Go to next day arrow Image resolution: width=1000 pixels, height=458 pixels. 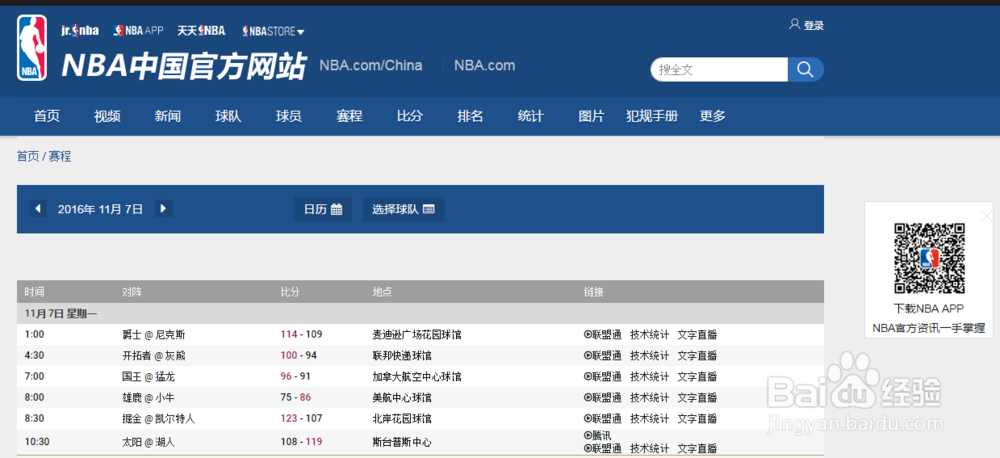(164, 209)
